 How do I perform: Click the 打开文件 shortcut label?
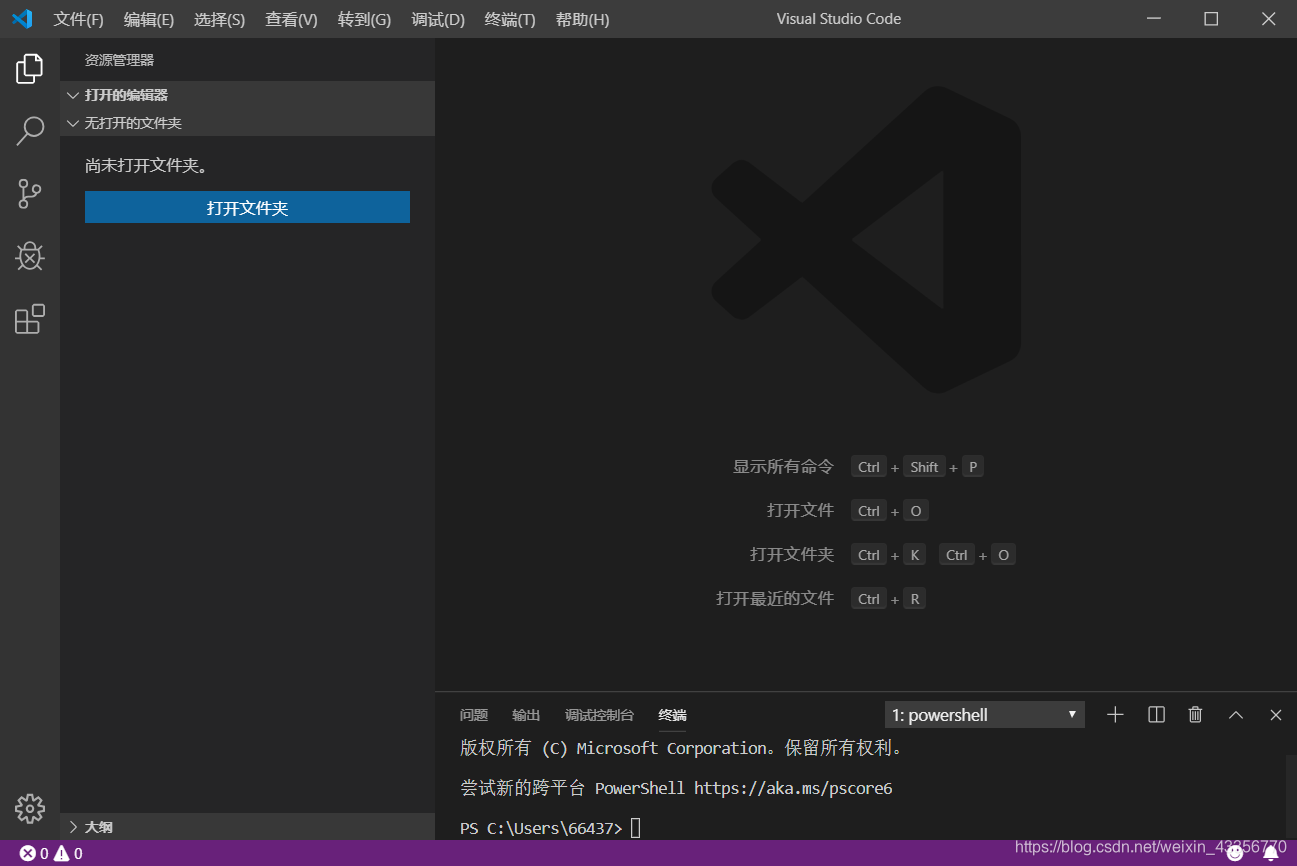(800, 511)
